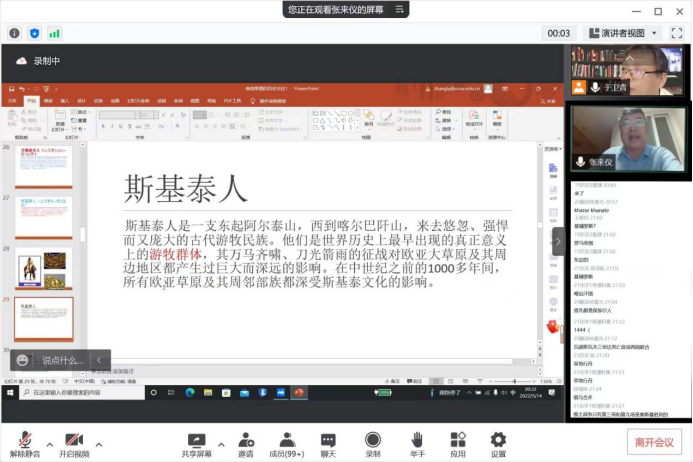
Task: Click the meeting info icon at top left
Action: tap(14, 33)
